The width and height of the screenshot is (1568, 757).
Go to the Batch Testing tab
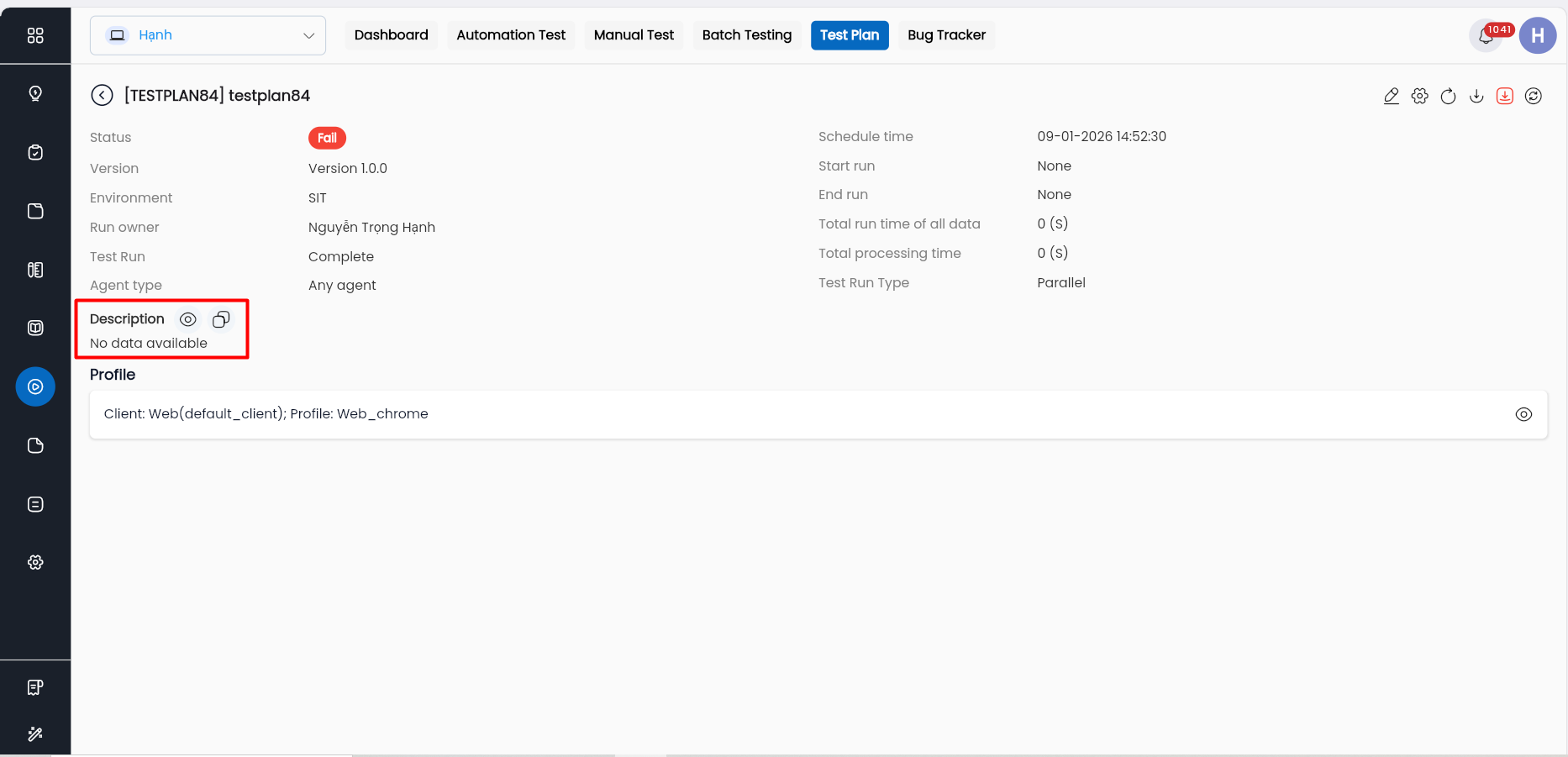pos(746,35)
